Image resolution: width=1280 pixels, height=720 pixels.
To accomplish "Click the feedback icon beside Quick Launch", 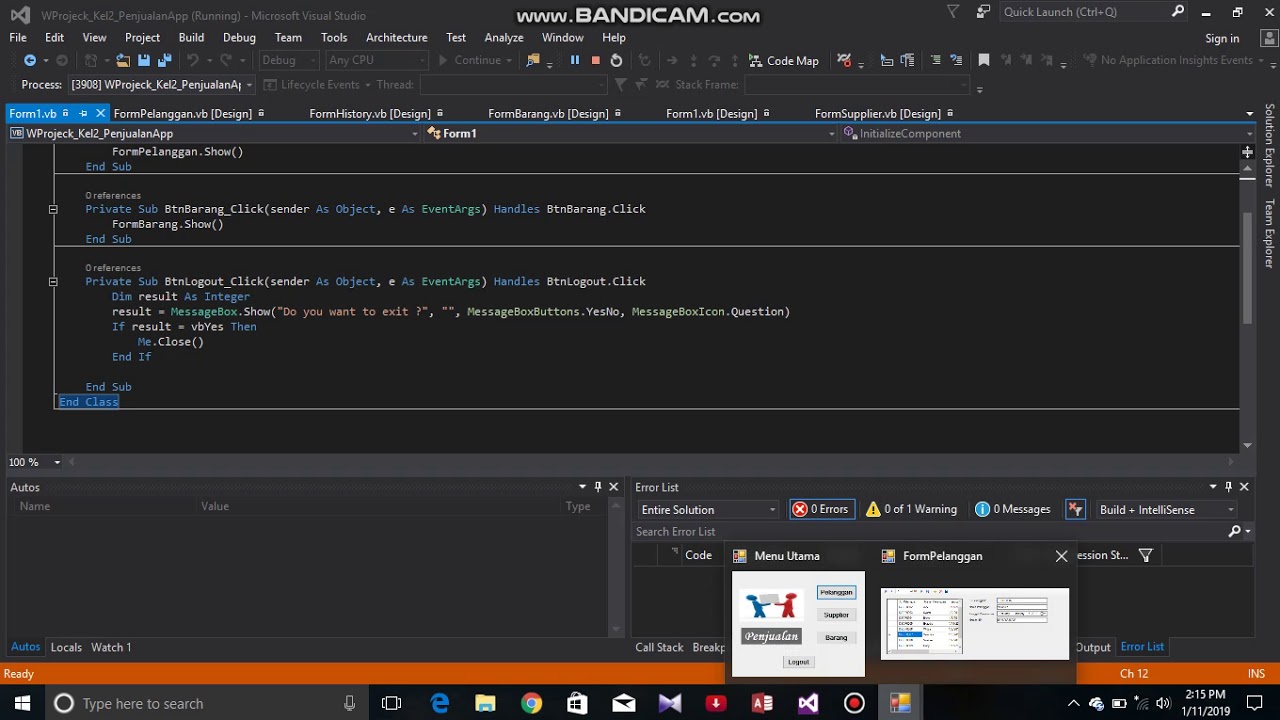I will [x=983, y=12].
